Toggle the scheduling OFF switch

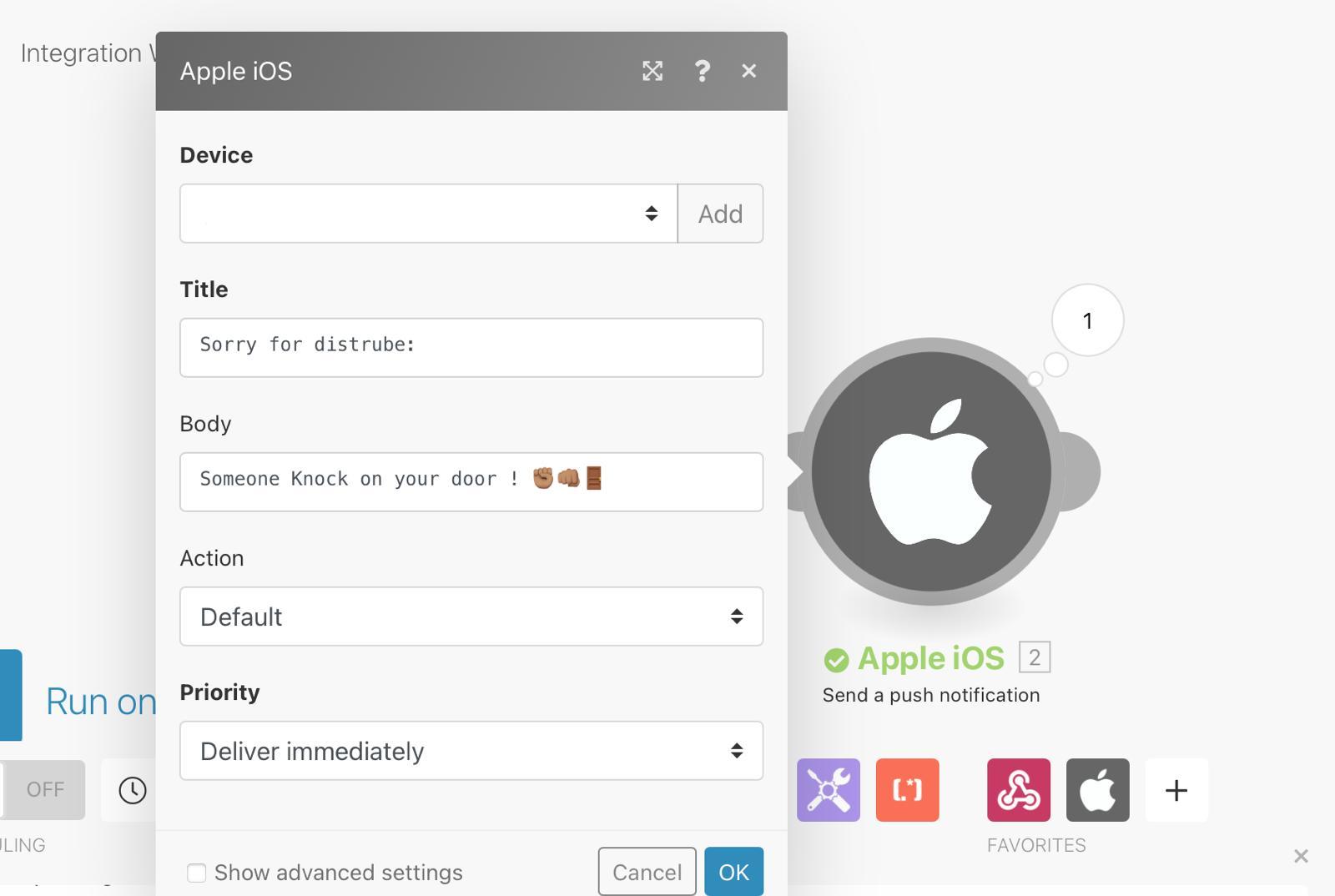[x=43, y=789]
